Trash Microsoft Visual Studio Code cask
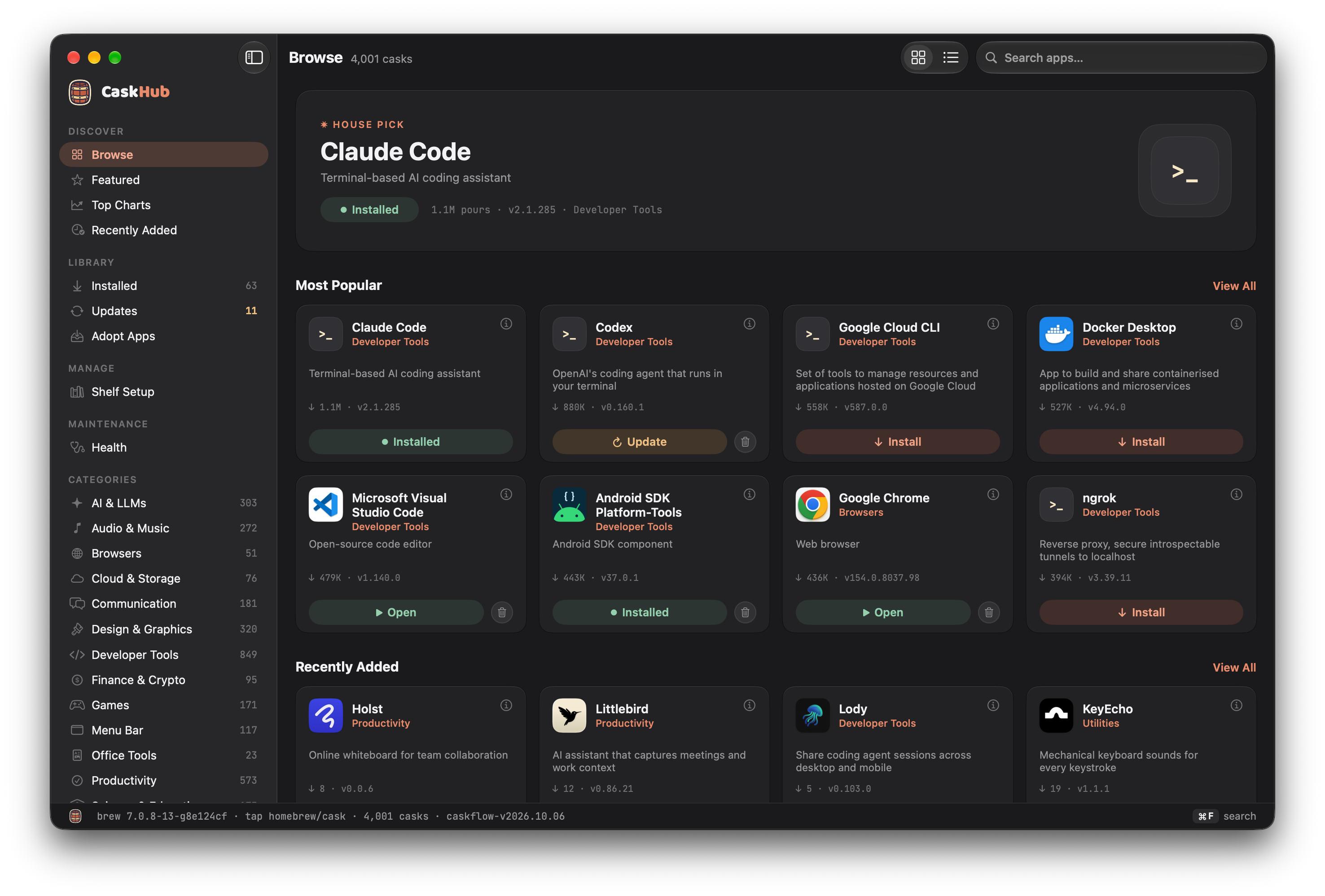Viewport: 1325px width, 896px height. click(x=502, y=612)
